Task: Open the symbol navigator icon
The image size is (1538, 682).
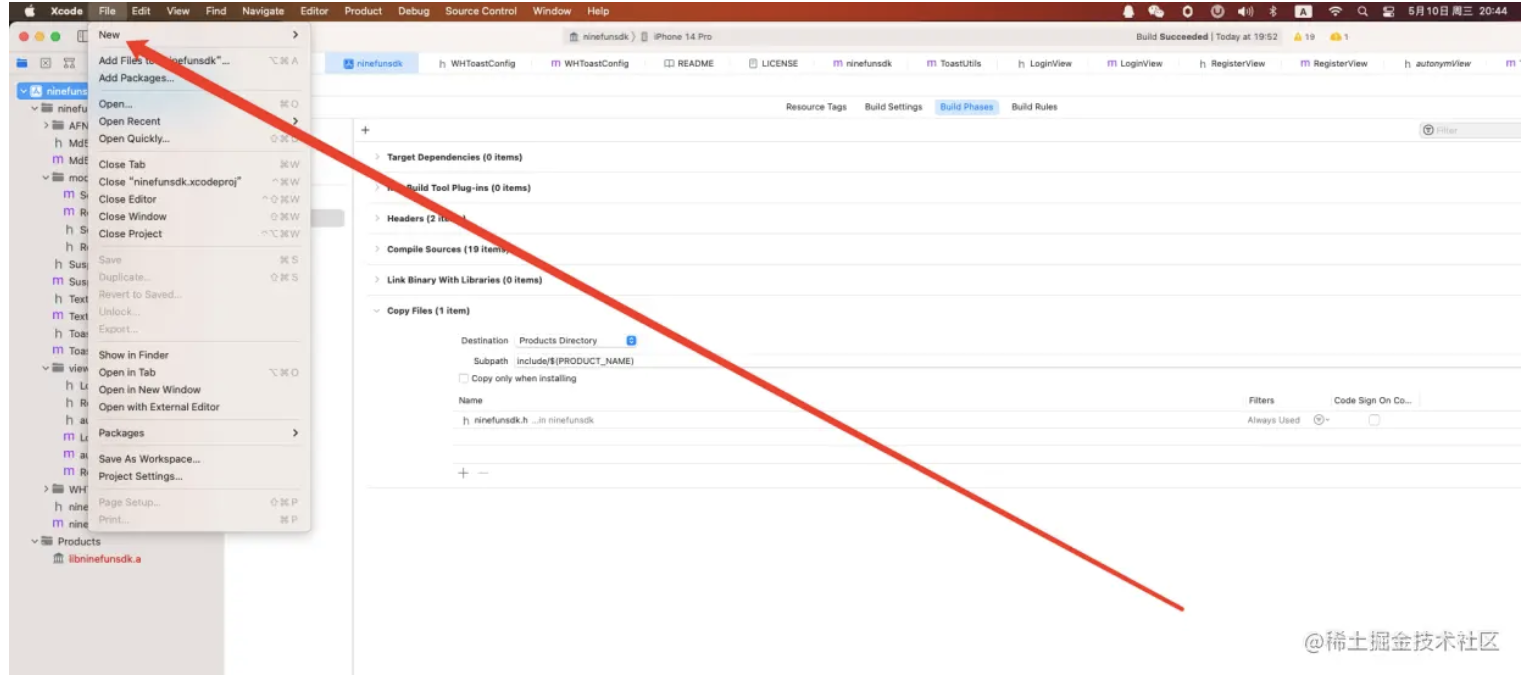Action: pos(70,63)
